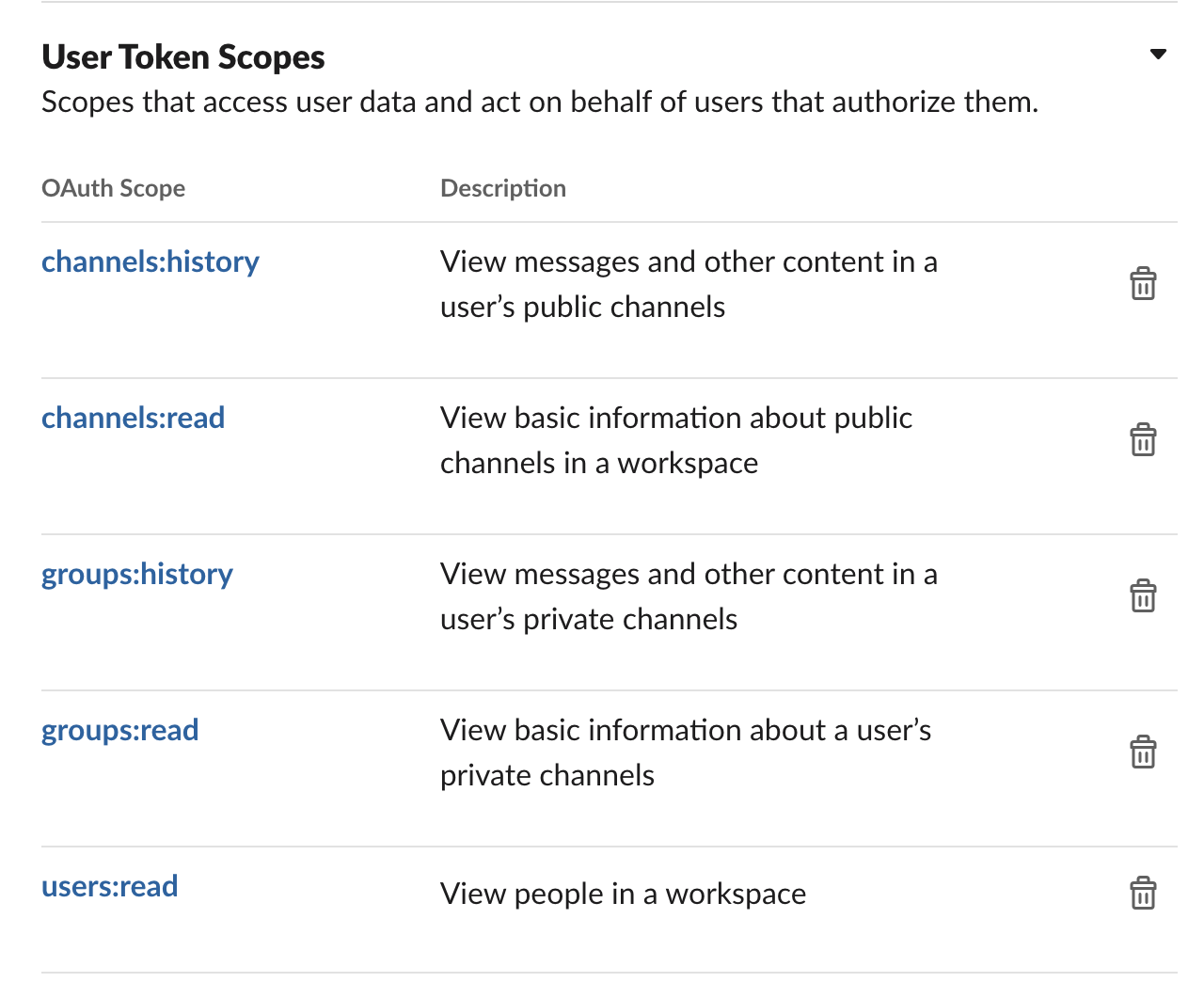
Task: Delete the groups:read scope using trash icon
Action: tap(1143, 752)
